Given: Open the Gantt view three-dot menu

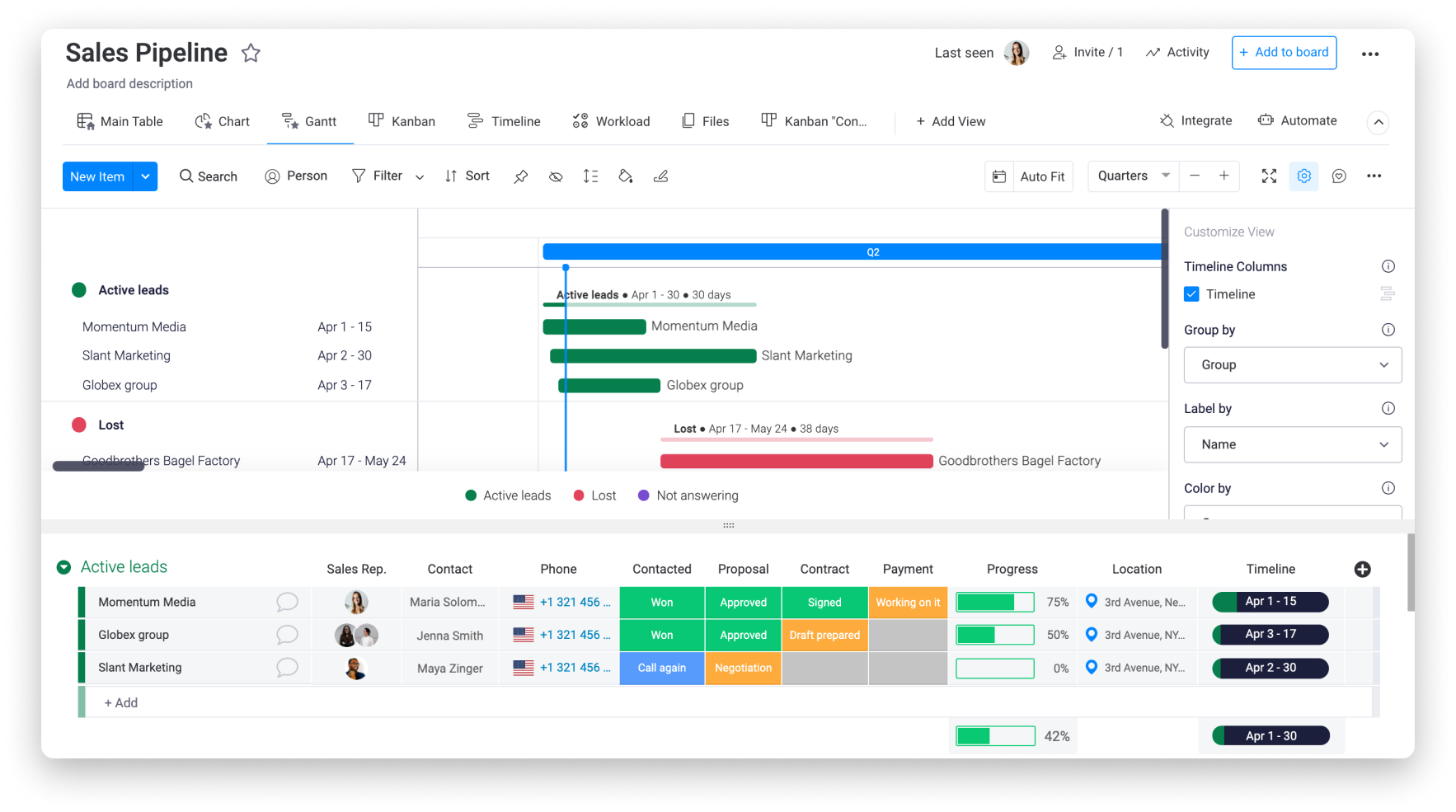Looking at the screenshot, I should click(x=1374, y=176).
